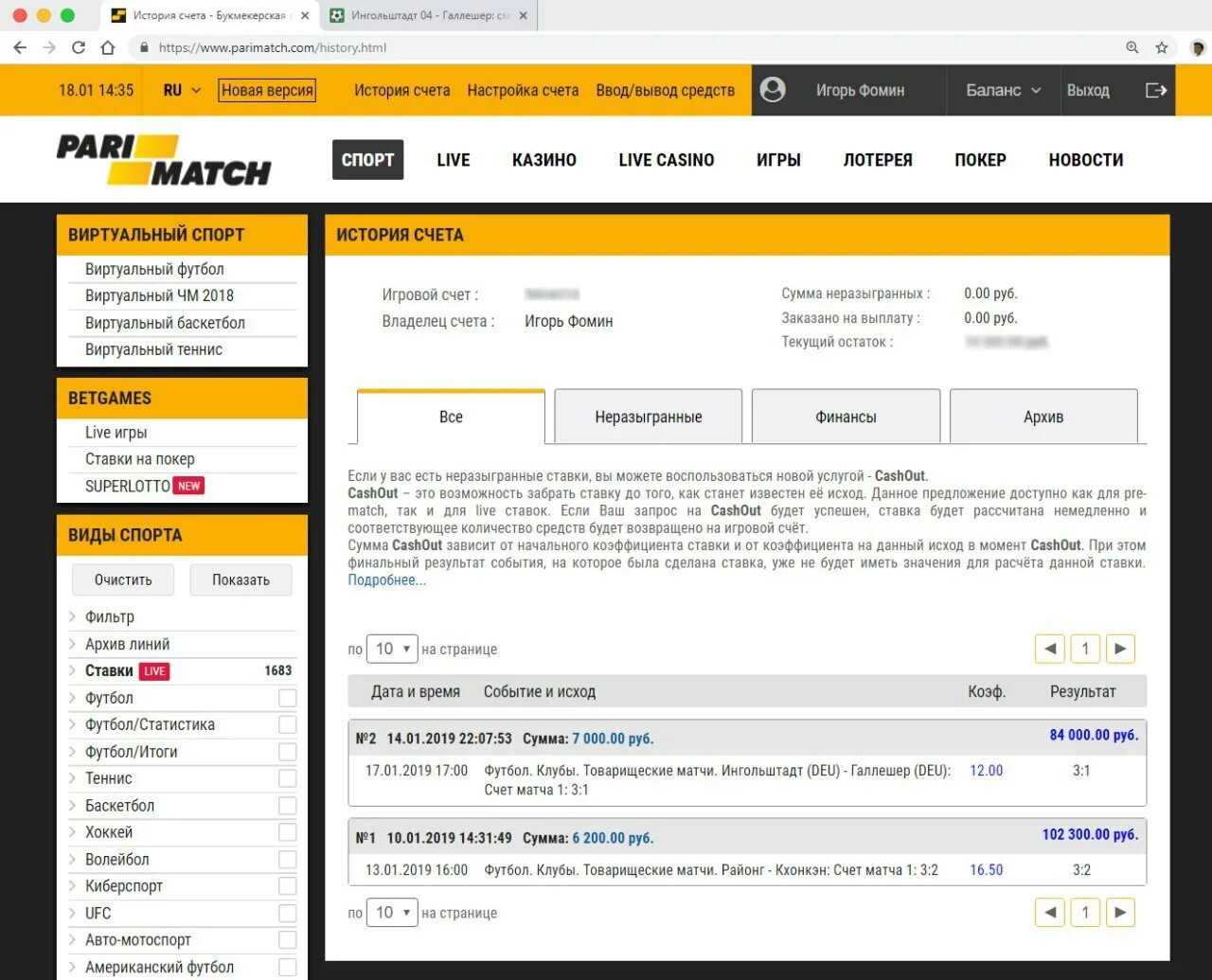Open the Настройка счета link
Image resolution: width=1212 pixels, height=980 pixels.
[x=523, y=90]
